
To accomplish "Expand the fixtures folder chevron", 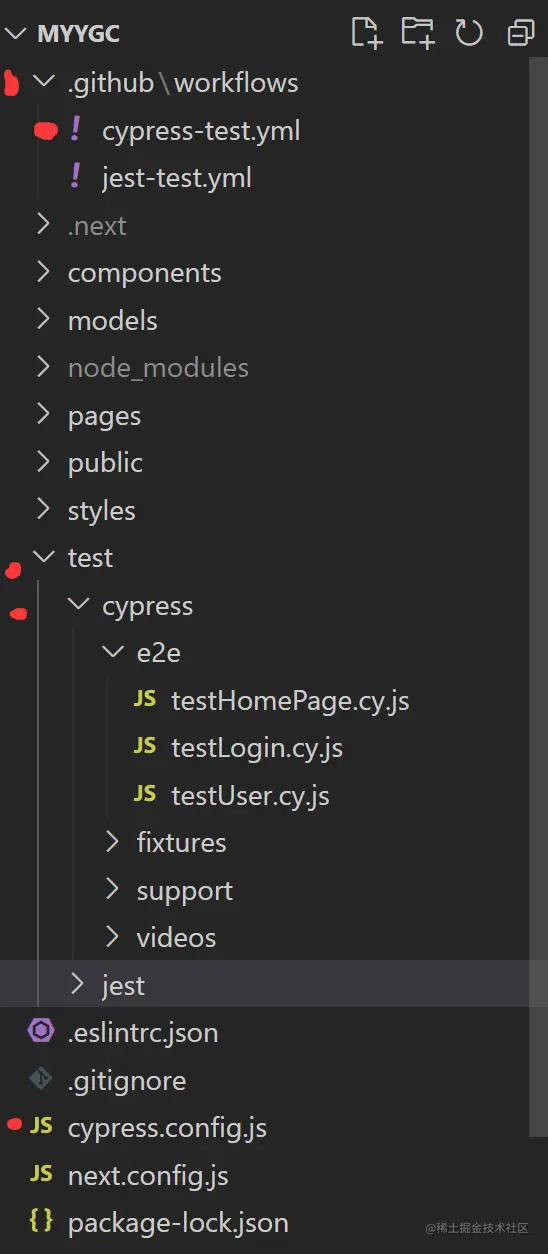I will (112, 841).
